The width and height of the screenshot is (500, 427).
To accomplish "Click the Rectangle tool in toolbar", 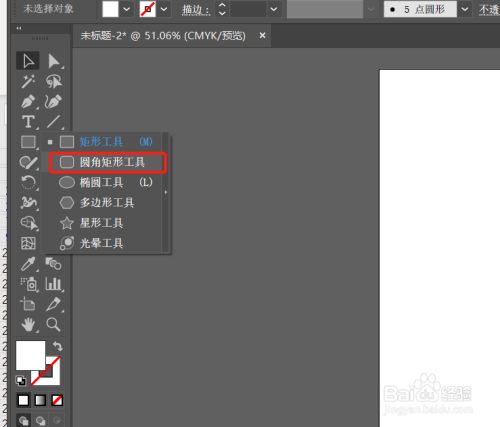I will click(x=28, y=142).
